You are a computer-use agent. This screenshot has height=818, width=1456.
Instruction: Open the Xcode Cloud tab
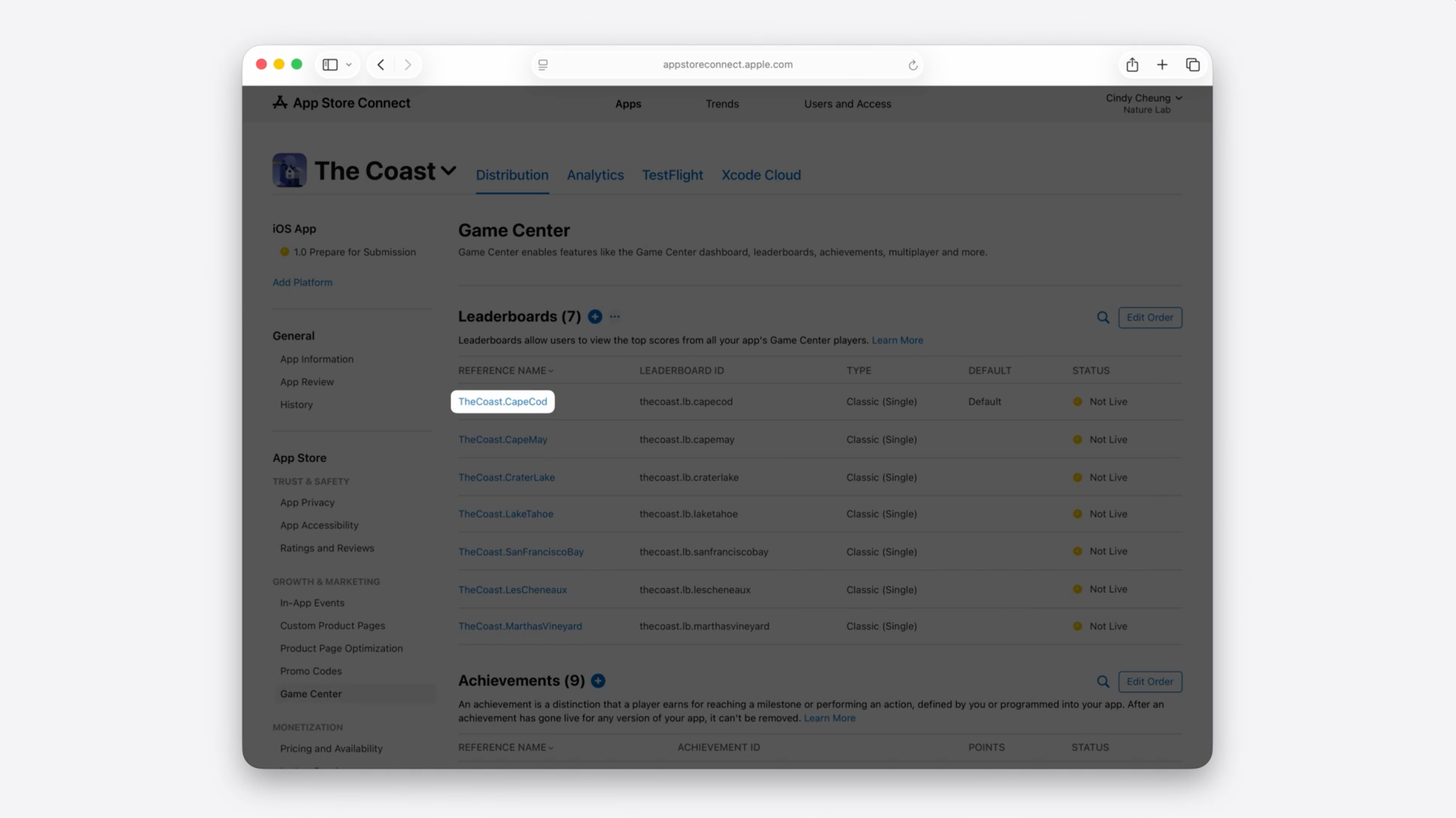(761, 175)
